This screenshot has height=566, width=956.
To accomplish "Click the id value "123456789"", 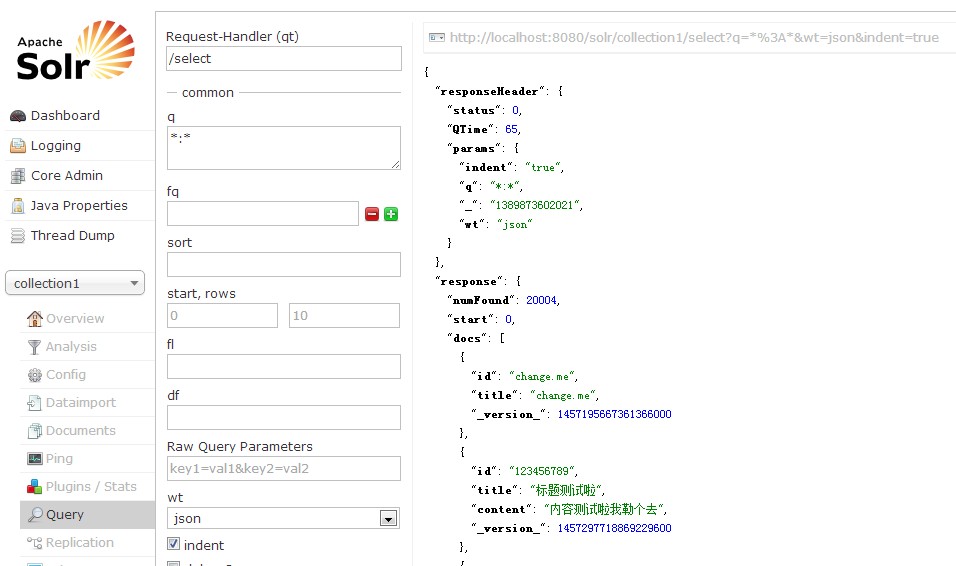I will (x=542, y=471).
